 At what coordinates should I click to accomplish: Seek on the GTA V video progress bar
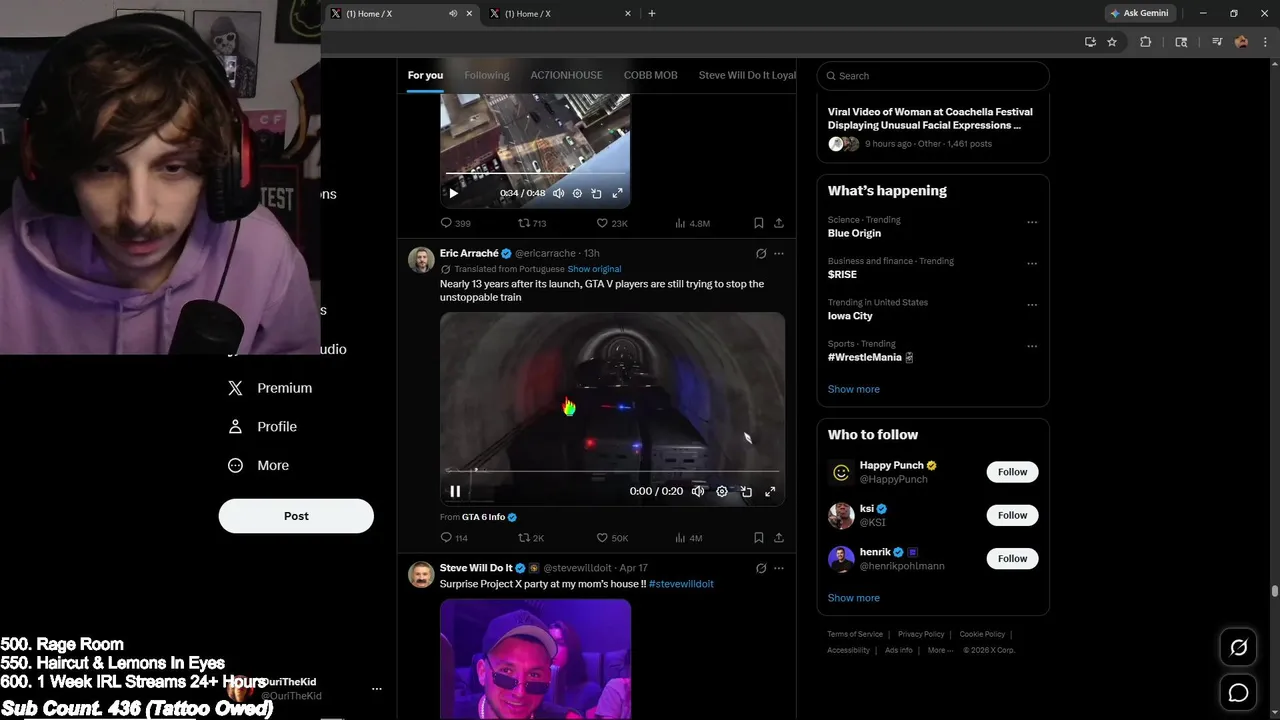coord(612,471)
